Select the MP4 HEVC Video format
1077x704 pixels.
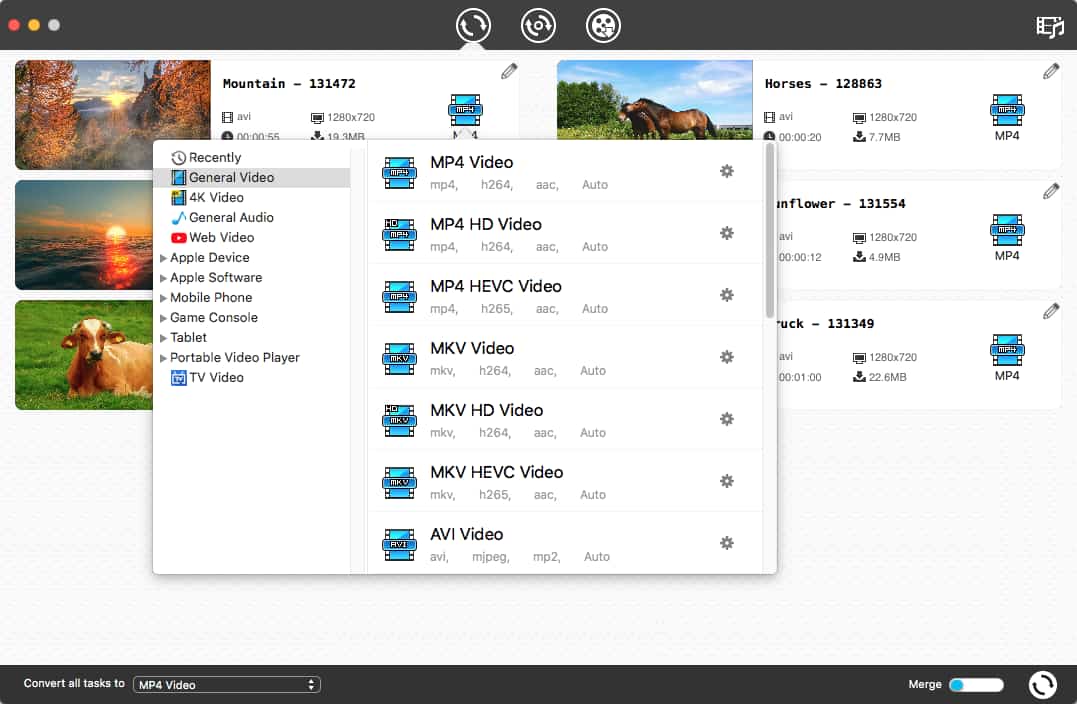click(496, 286)
